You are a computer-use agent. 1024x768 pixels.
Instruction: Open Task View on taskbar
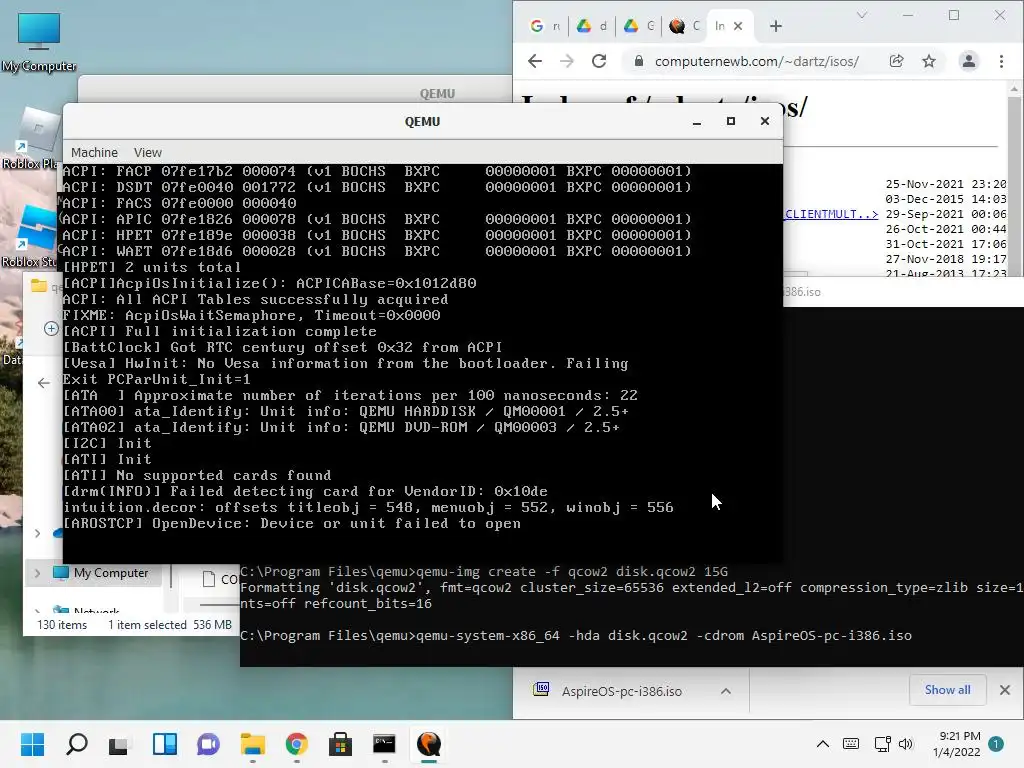pos(119,744)
